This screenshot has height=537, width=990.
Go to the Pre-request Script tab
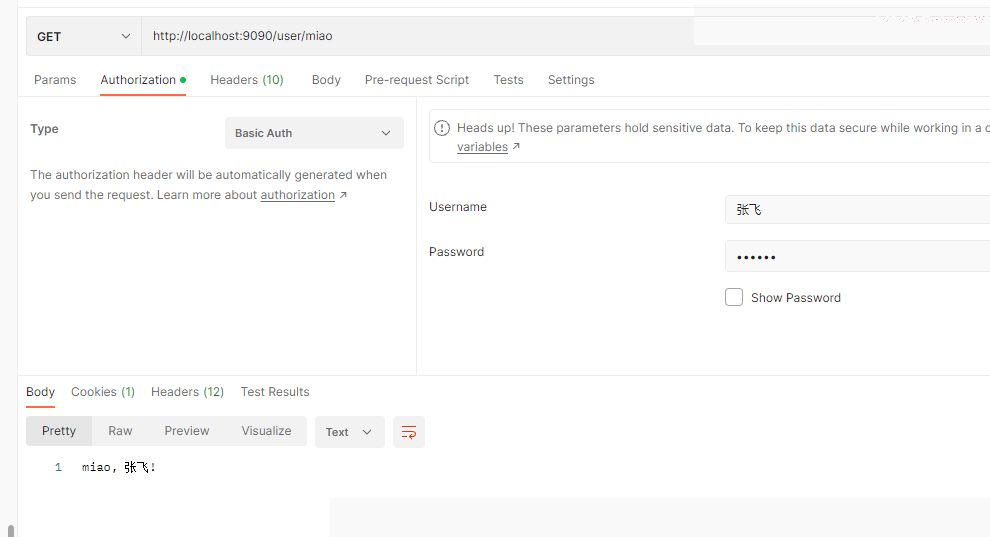coord(417,80)
